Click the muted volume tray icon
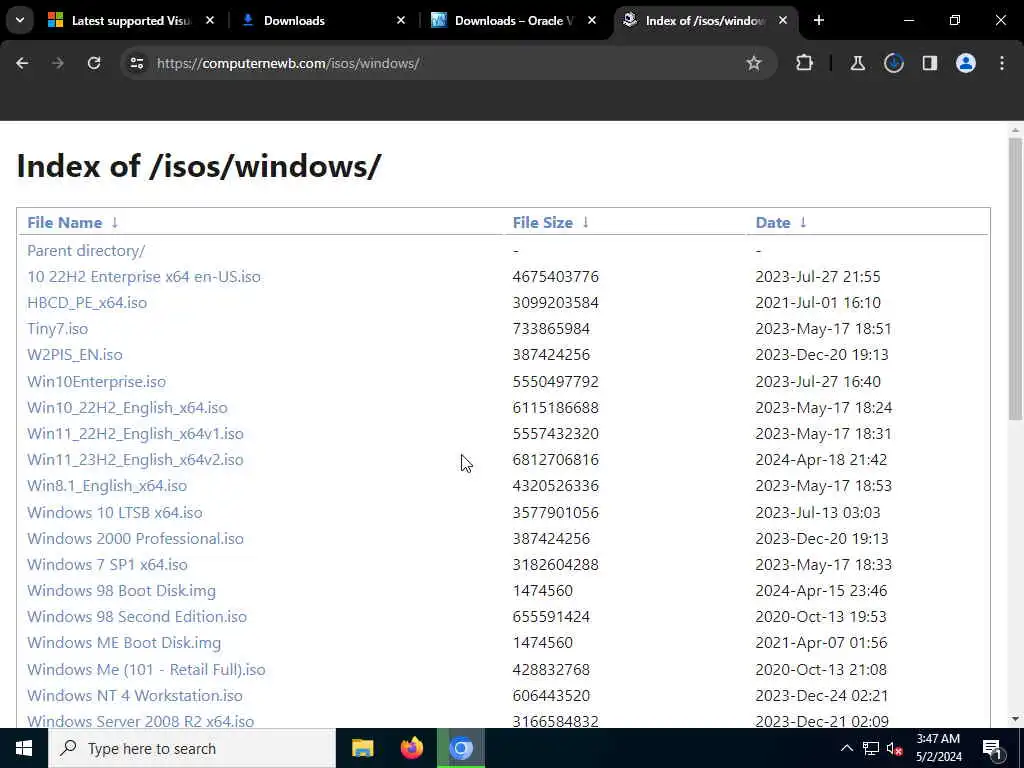The height and width of the screenshot is (768, 1024). tap(895, 748)
